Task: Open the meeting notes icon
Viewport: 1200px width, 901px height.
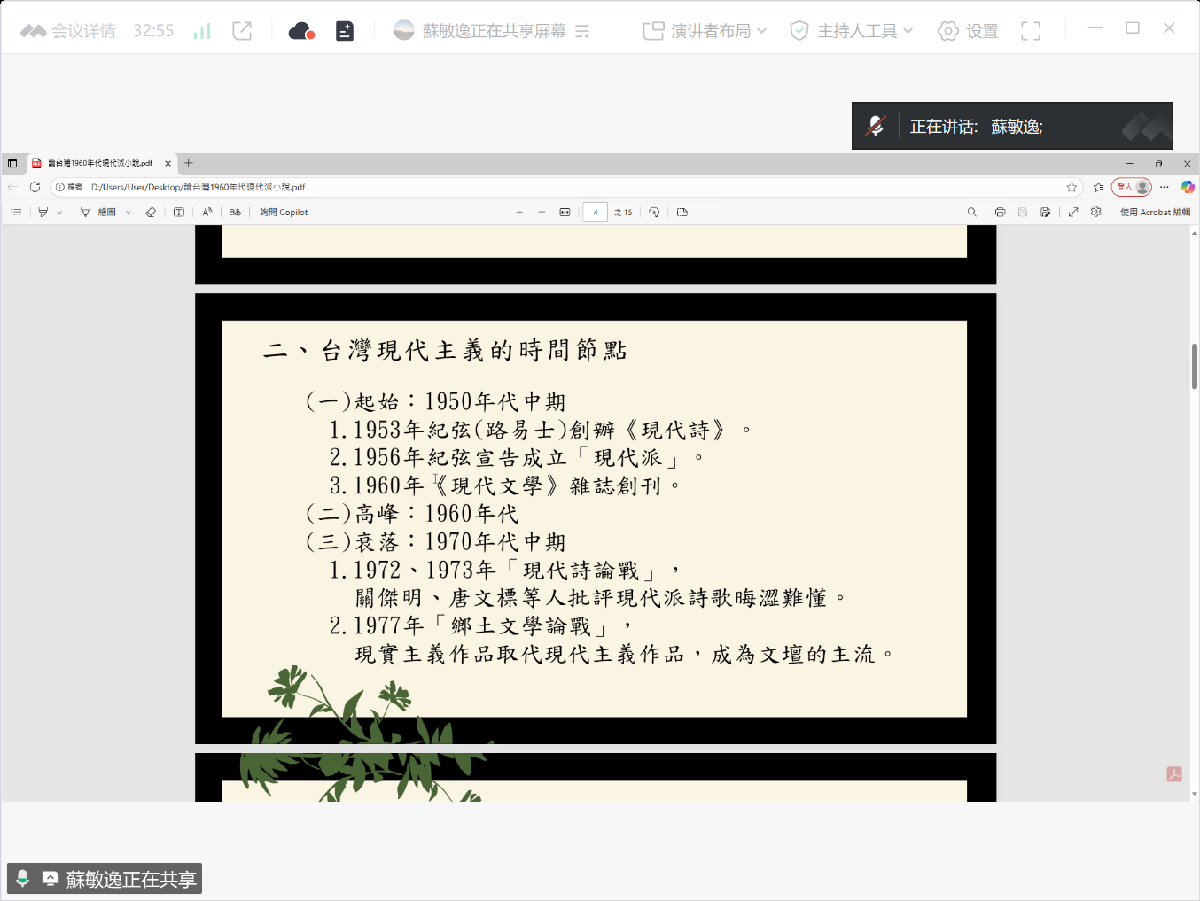Action: 345,31
